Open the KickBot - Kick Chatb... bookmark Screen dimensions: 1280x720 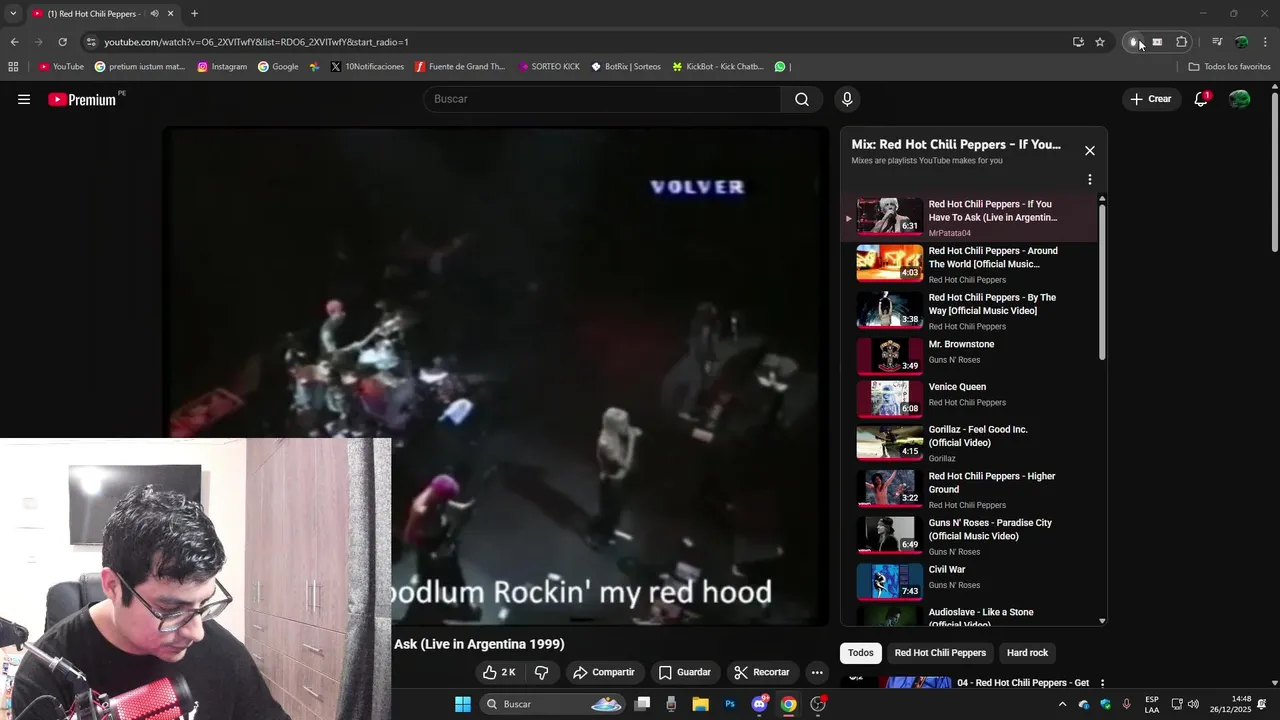(718, 67)
